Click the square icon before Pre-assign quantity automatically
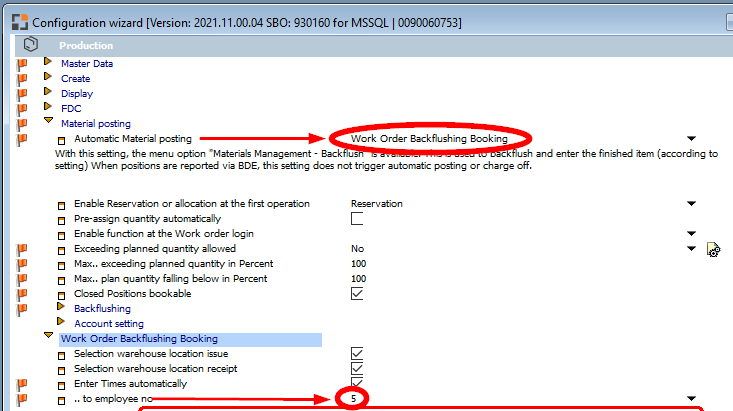 (62, 219)
